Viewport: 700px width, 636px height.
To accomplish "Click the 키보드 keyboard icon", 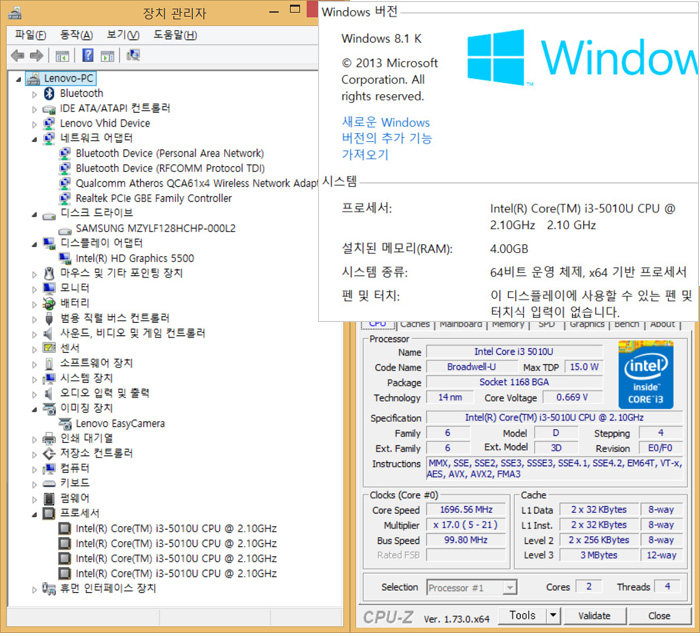I will pyautogui.click(x=49, y=483).
